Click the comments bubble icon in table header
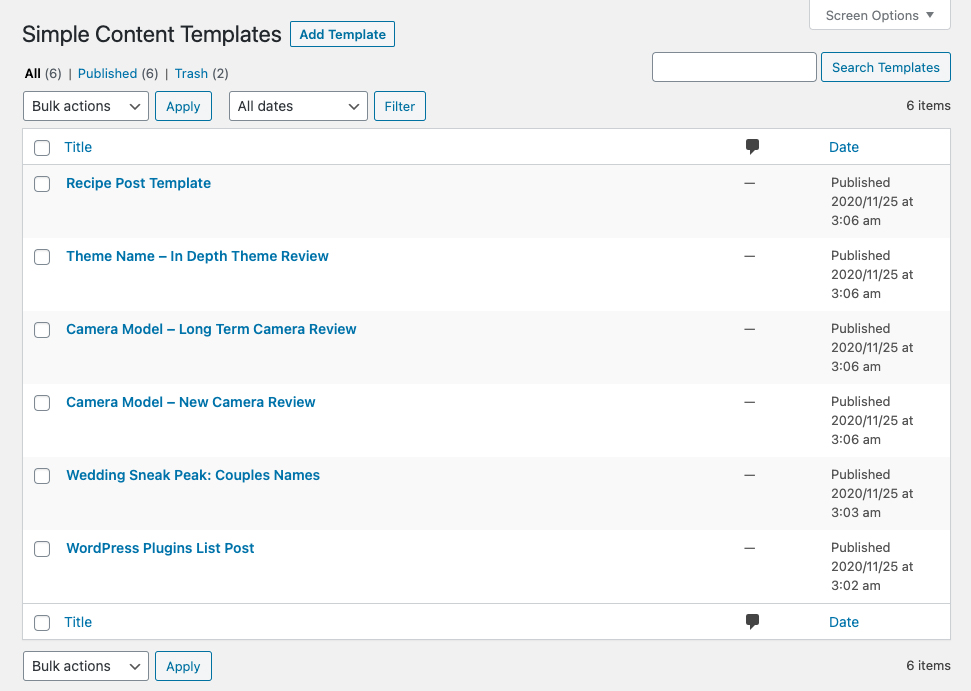Viewport: 971px width, 691px height. point(752,147)
